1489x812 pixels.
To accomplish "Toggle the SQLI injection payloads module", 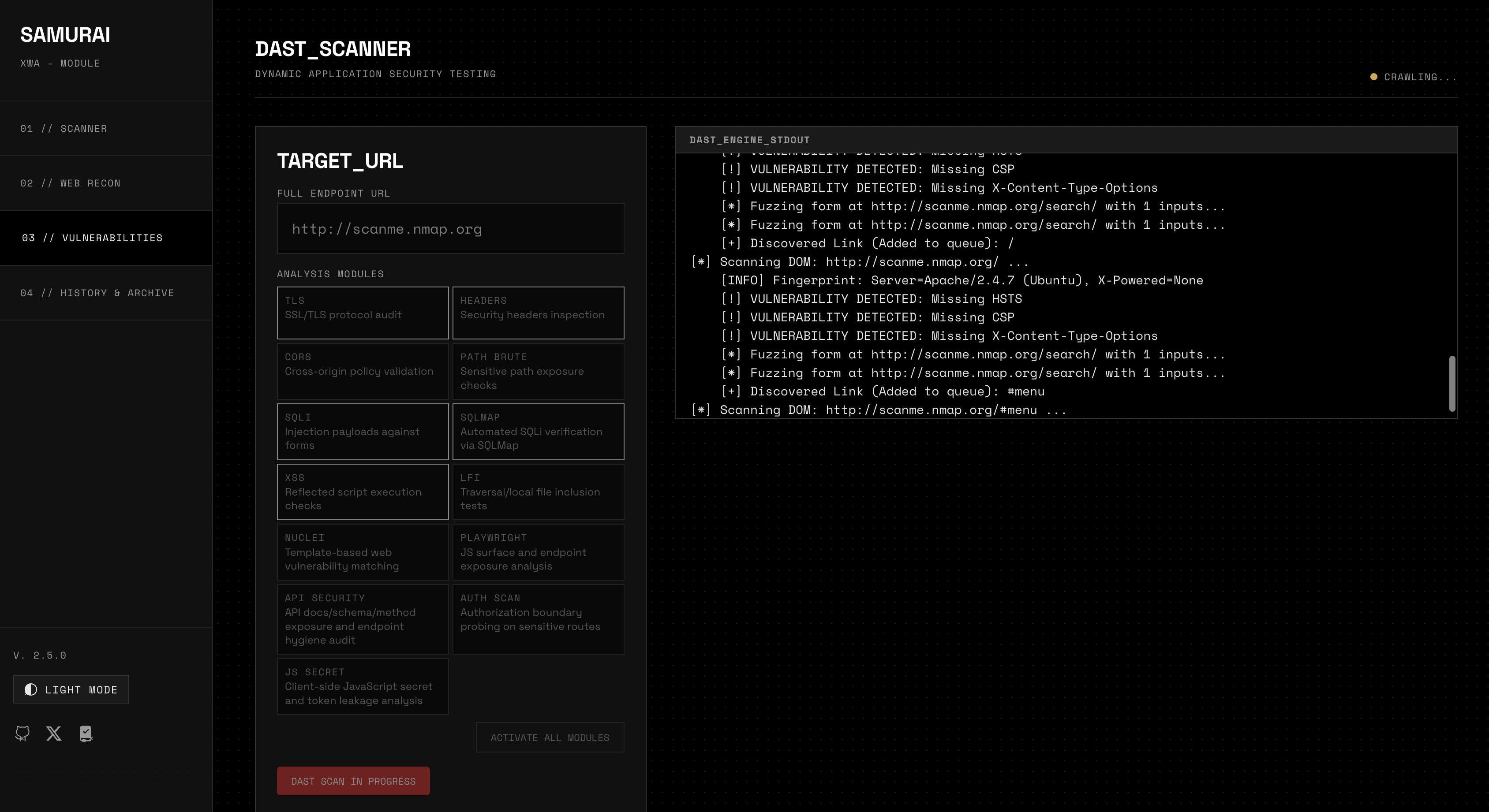I will point(363,432).
